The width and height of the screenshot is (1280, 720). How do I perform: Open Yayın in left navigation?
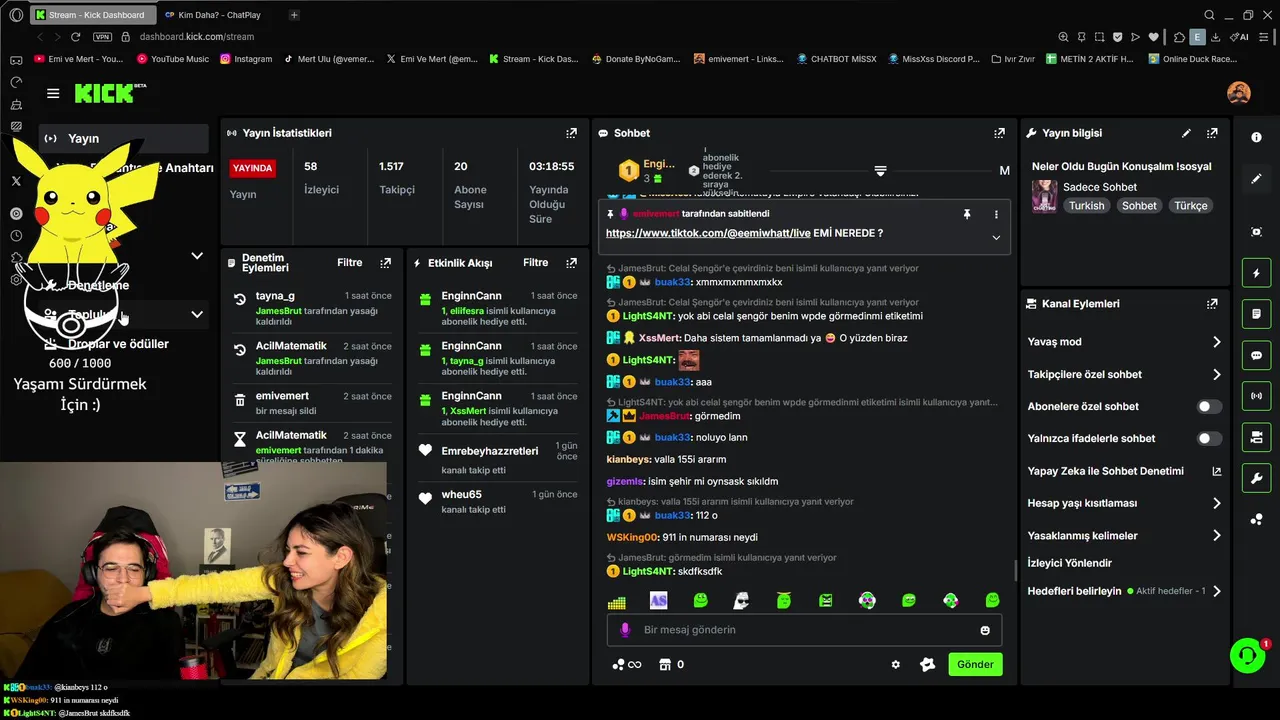click(x=124, y=138)
